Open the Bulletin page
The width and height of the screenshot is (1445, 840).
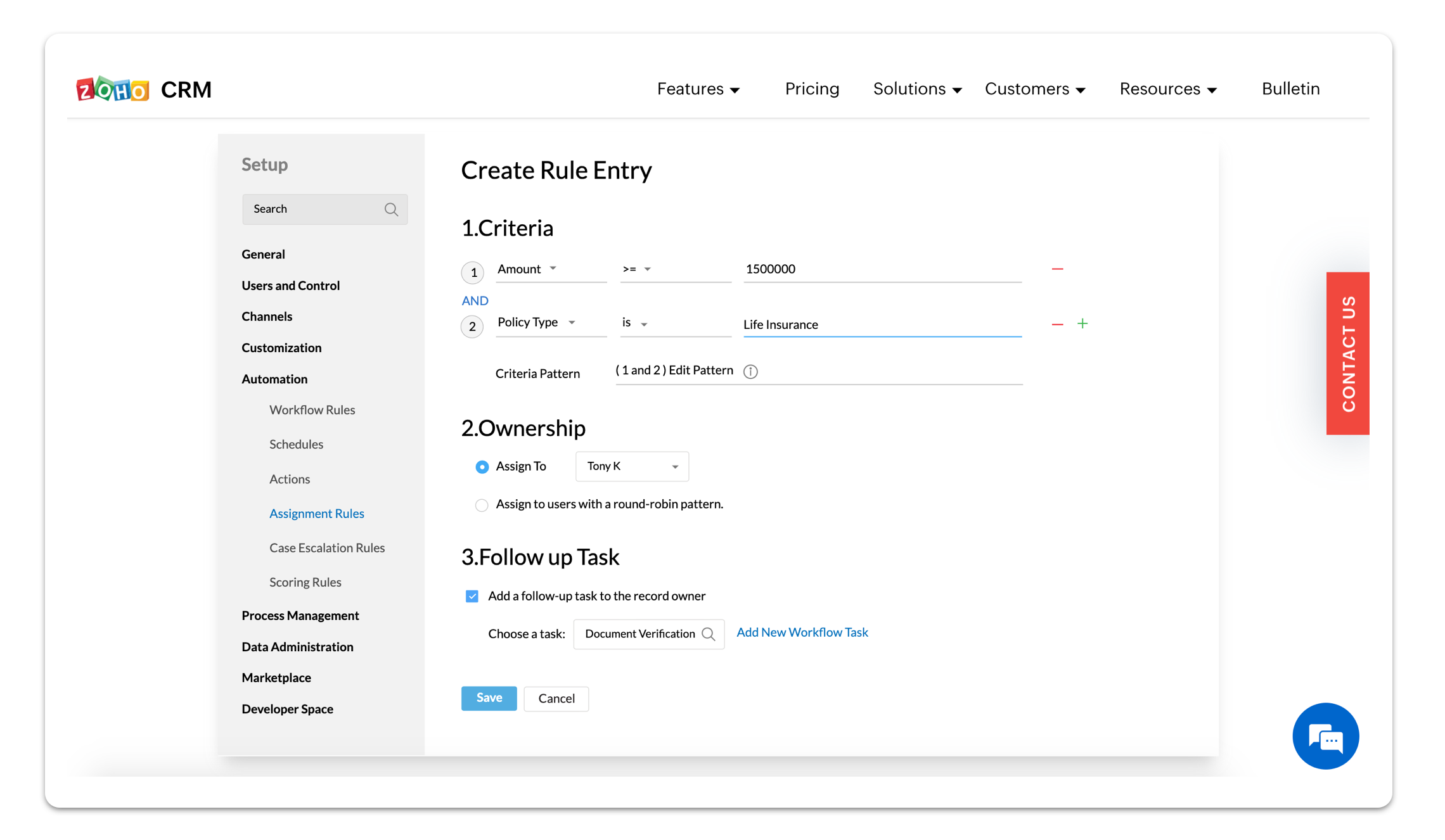click(1290, 89)
